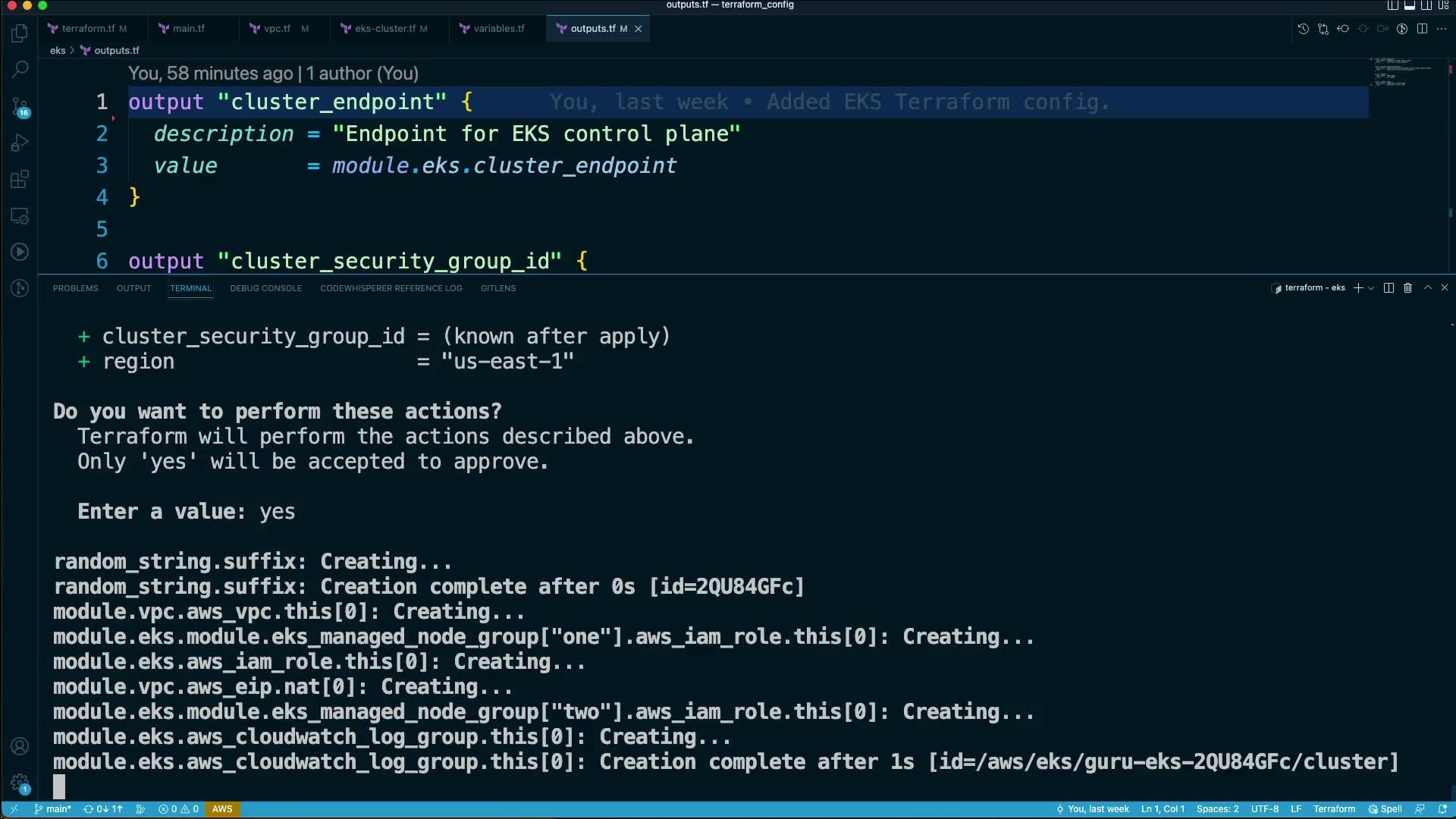Screen dimensions: 1456x819
Task: Open the Remote Explorer view
Action: (x=20, y=216)
